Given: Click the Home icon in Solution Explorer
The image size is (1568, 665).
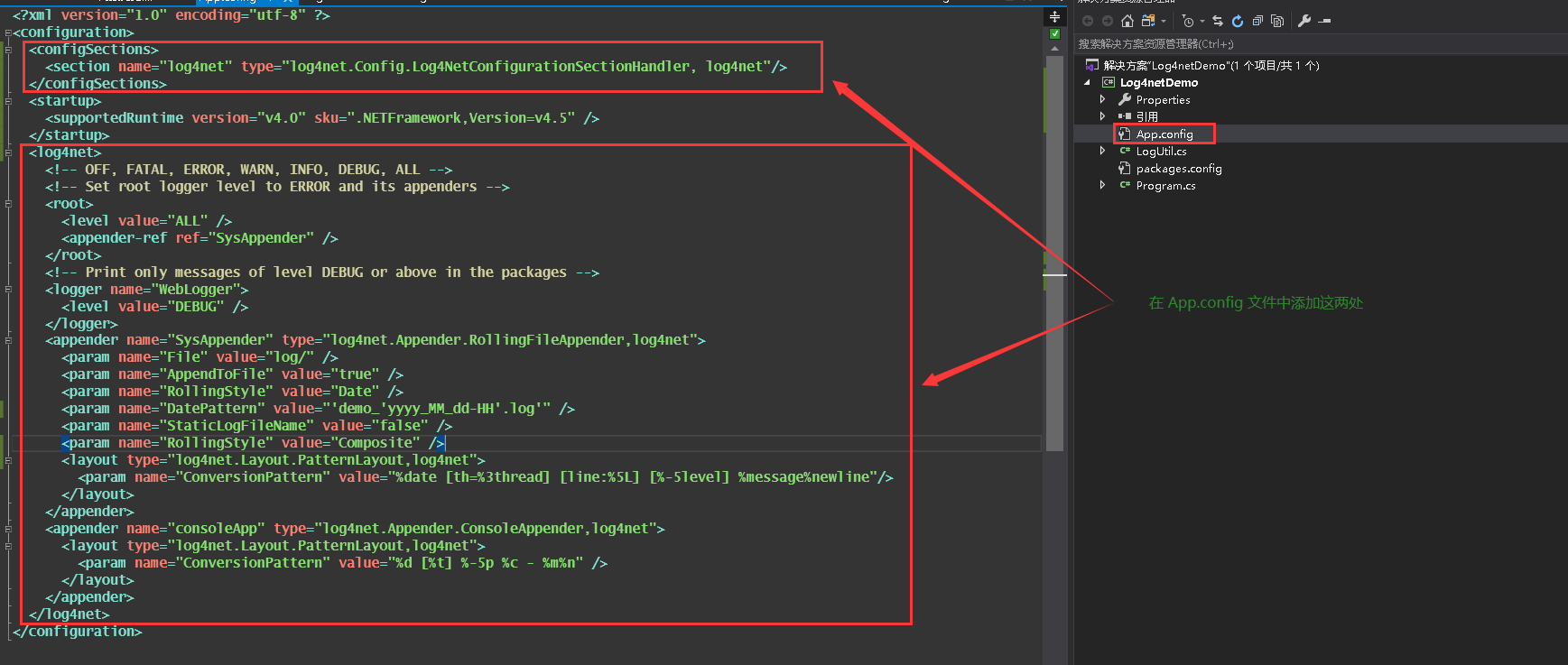Looking at the screenshot, I should 1127,21.
